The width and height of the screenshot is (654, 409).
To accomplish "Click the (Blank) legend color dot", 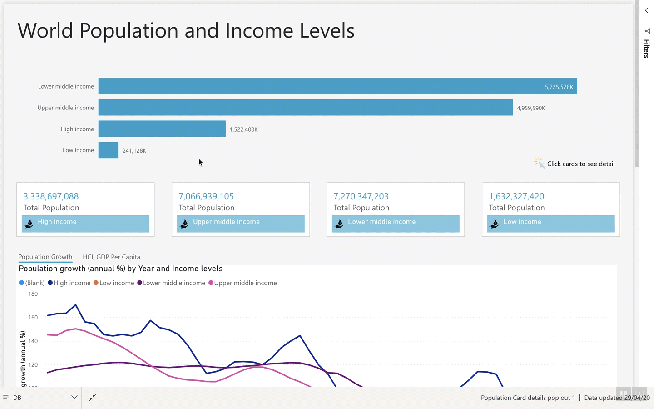I will pyautogui.click(x=21, y=283).
